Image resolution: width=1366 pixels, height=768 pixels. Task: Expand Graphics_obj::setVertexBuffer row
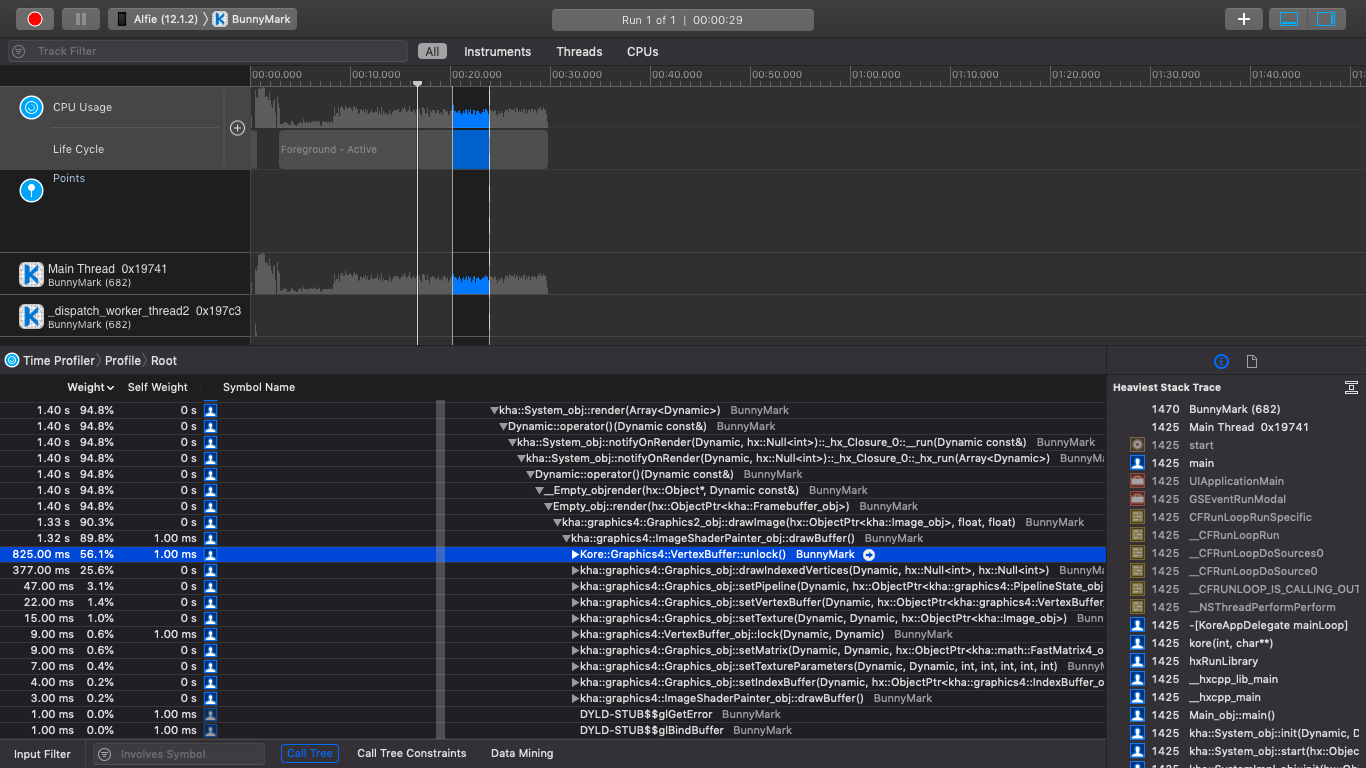575,603
